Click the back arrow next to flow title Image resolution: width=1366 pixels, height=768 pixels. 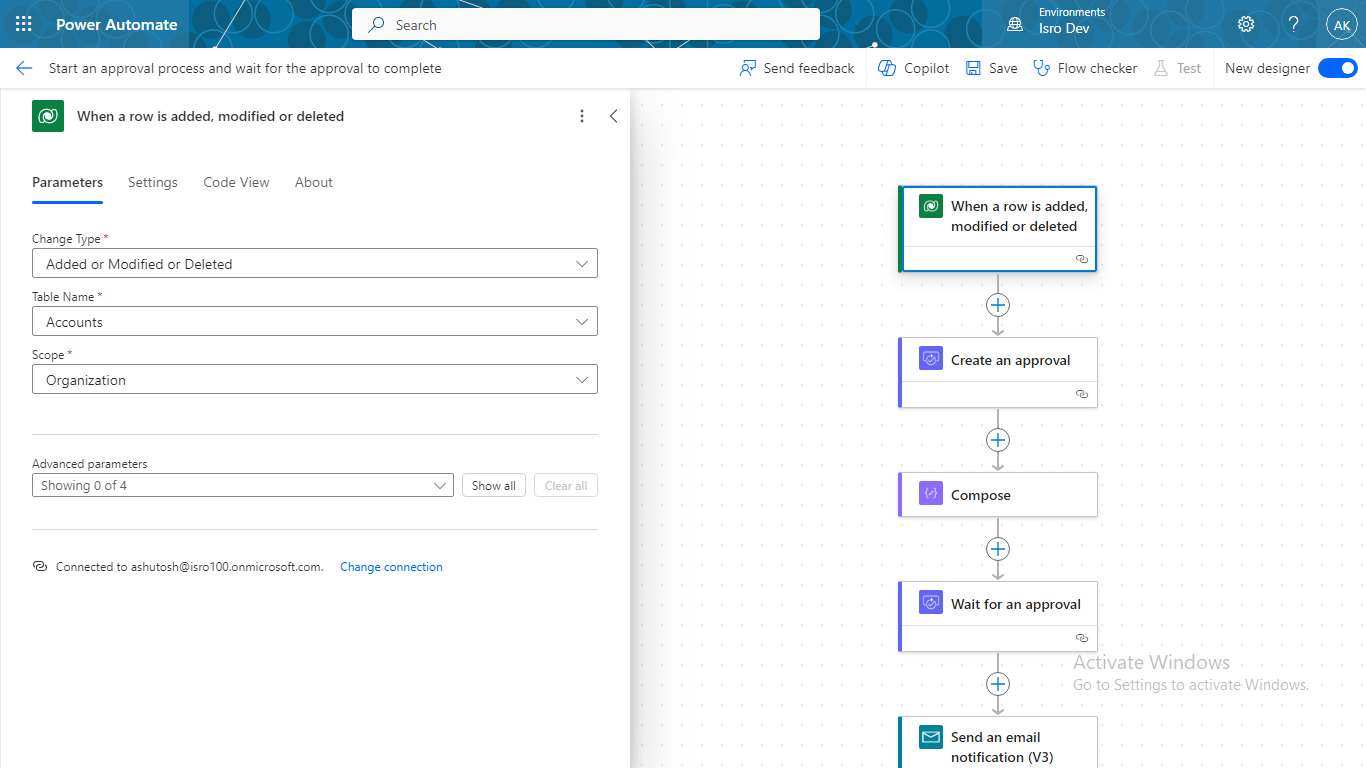coord(24,68)
